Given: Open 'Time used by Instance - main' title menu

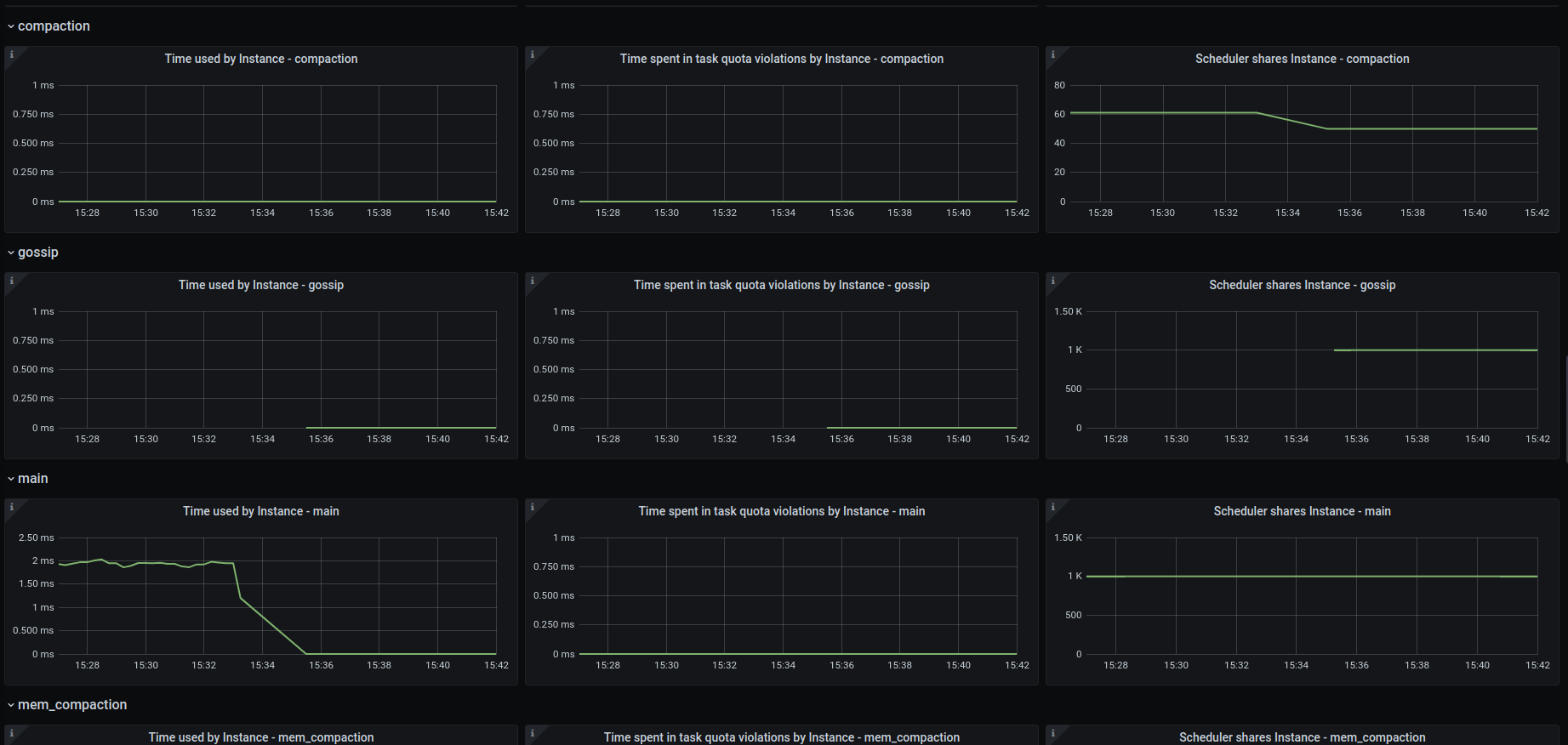Looking at the screenshot, I should tap(261, 511).
